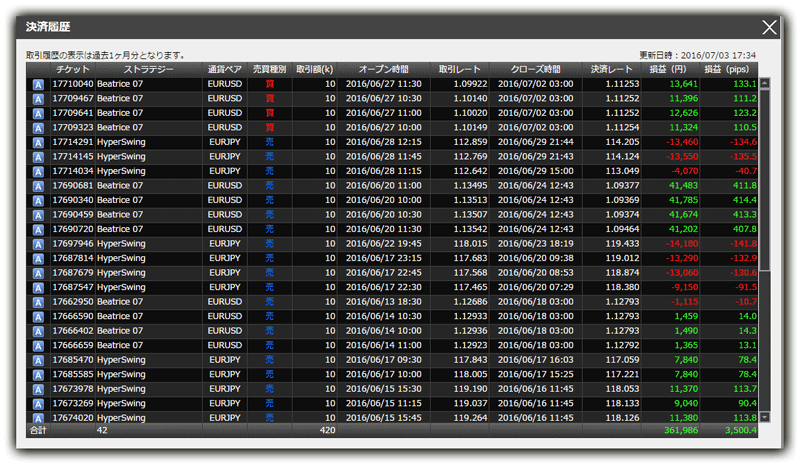Click the A icon for ticket 17690720

(x=38, y=230)
